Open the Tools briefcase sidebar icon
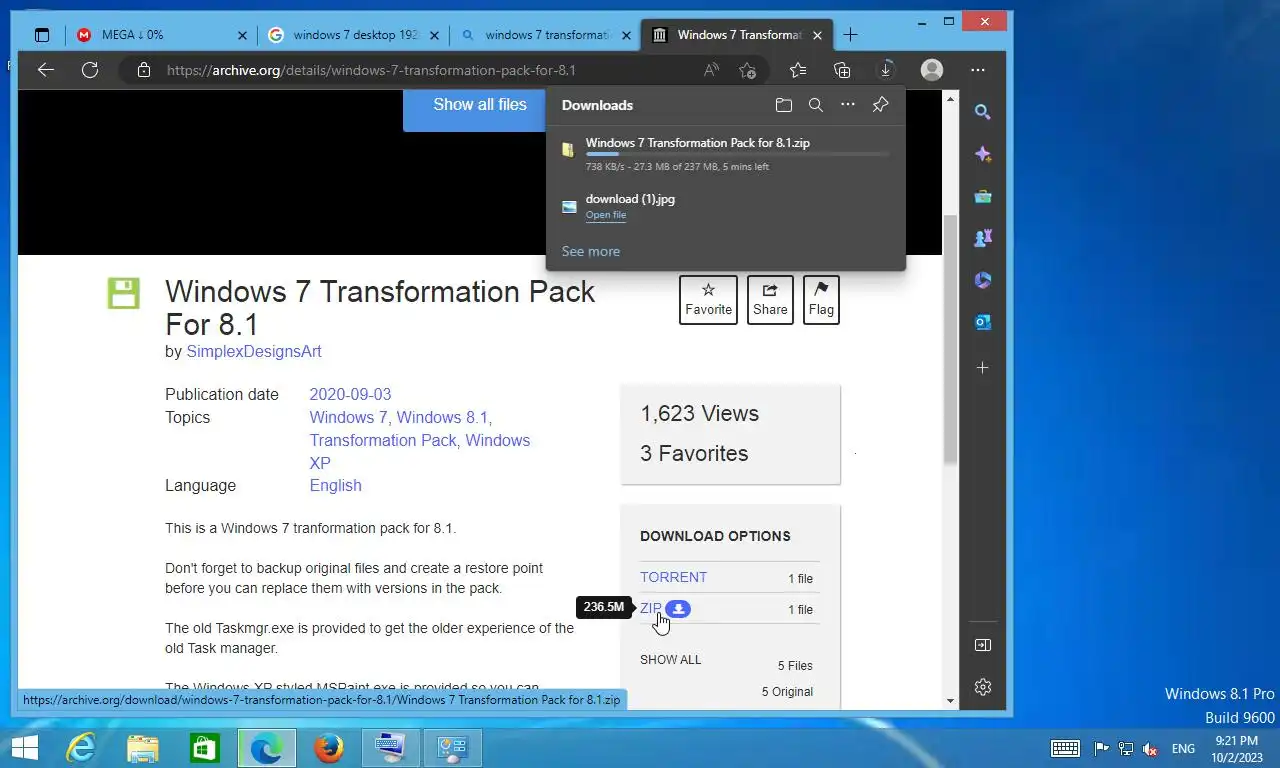Screen dimensions: 1280x768 (983, 196)
